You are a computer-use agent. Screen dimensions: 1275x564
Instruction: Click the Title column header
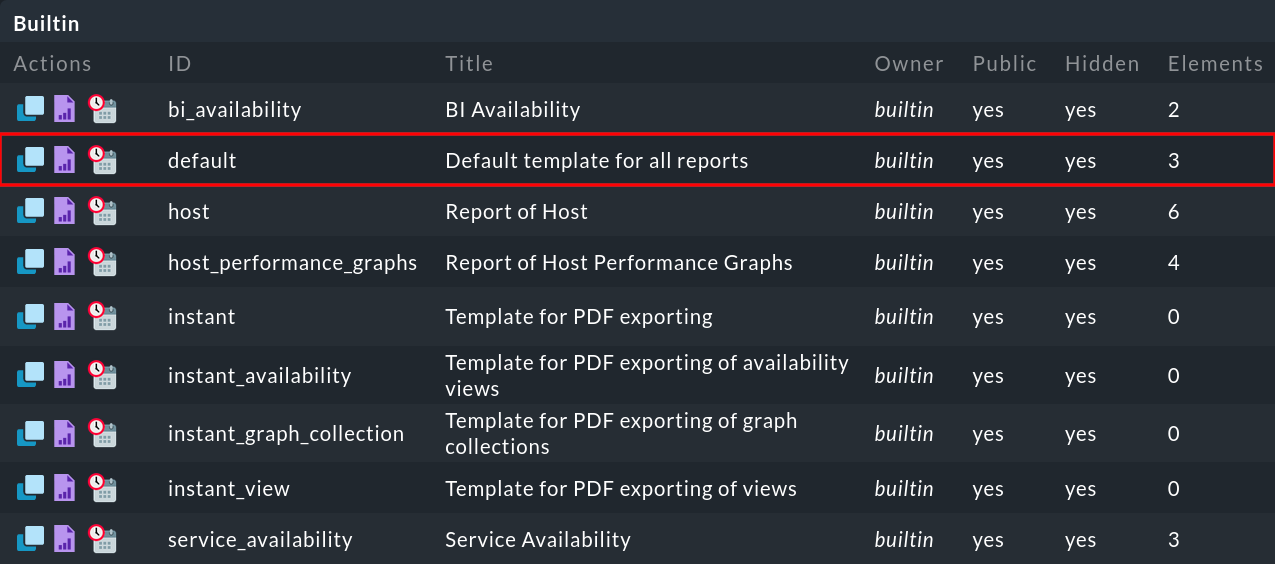click(x=469, y=64)
